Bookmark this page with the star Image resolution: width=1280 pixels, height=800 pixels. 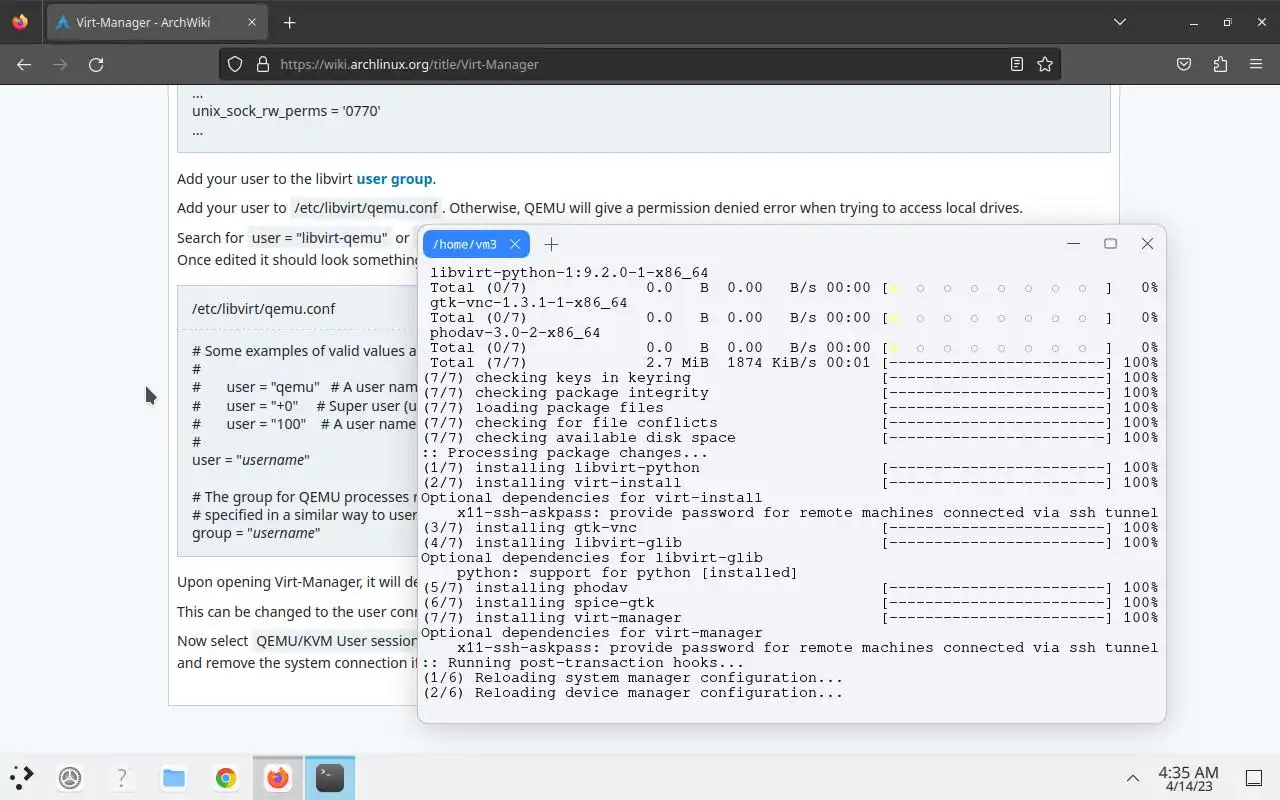tap(1045, 64)
